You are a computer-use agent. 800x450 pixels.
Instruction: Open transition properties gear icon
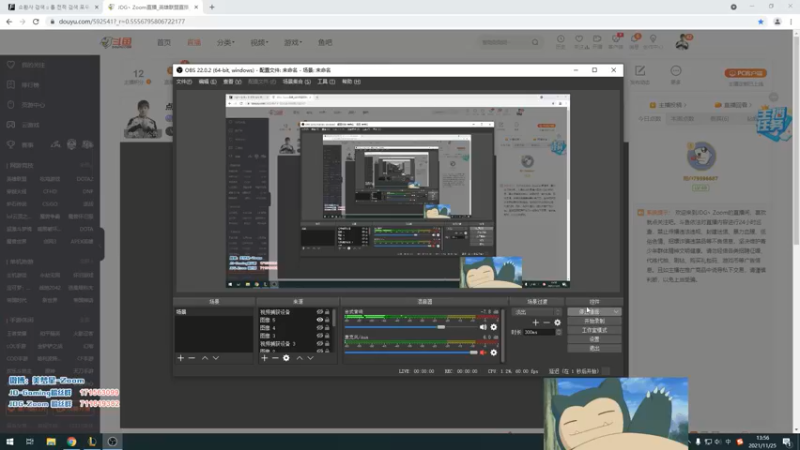[557, 322]
